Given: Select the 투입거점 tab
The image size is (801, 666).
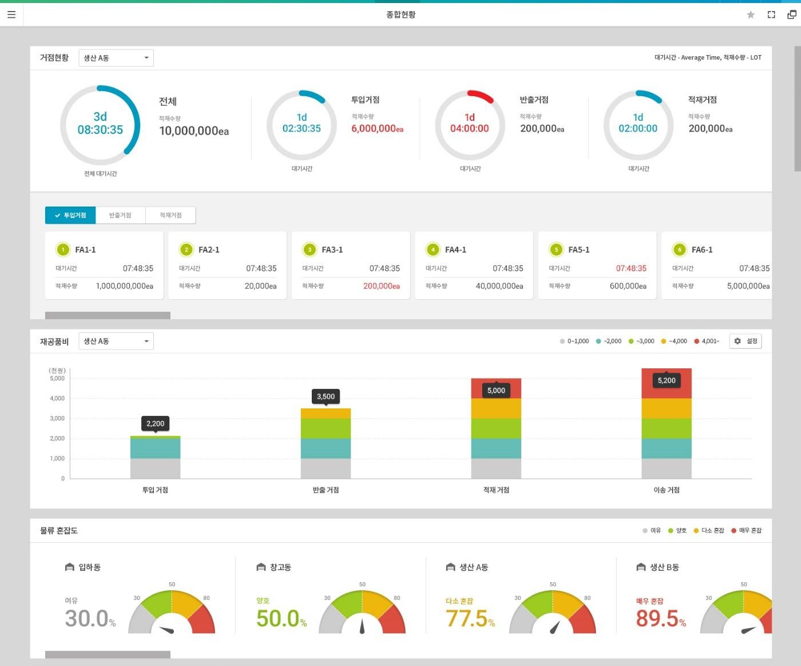Looking at the screenshot, I should tap(70, 215).
